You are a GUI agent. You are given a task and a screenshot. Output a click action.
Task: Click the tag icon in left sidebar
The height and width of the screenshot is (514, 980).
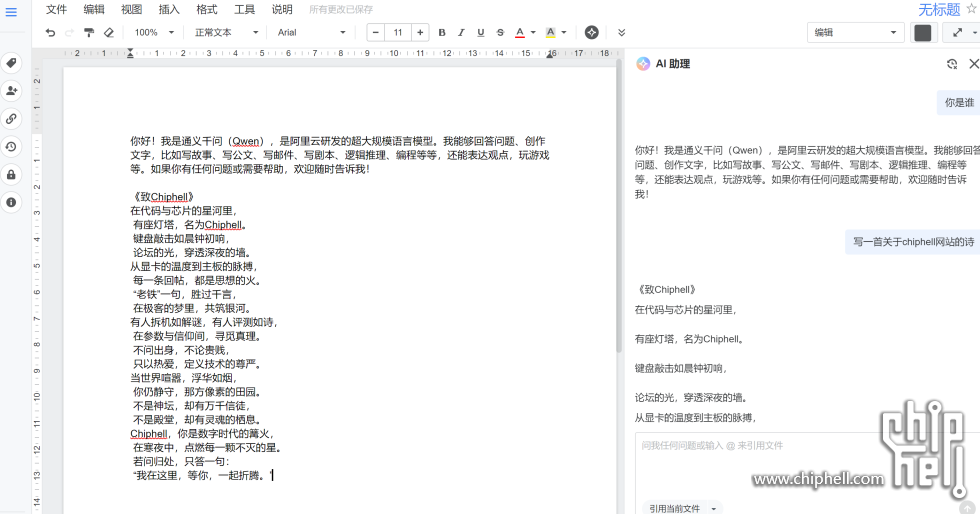pos(11,63)
